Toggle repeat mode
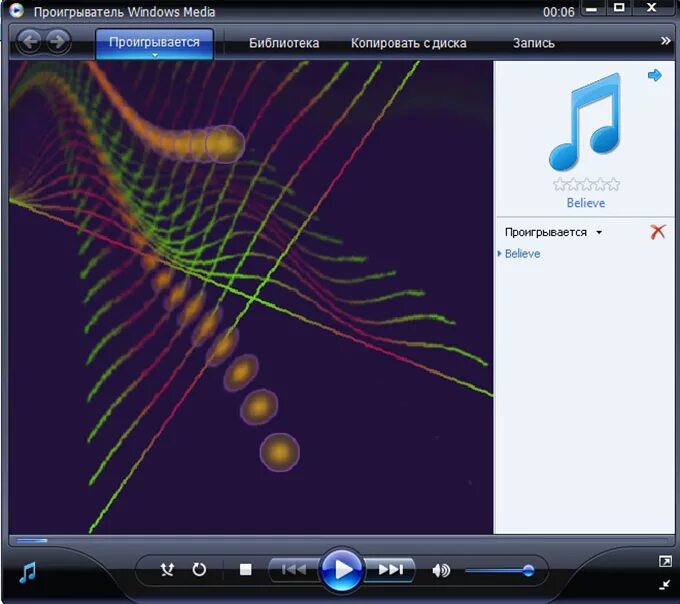Screen dimensions: 680x604 (199, 569)
